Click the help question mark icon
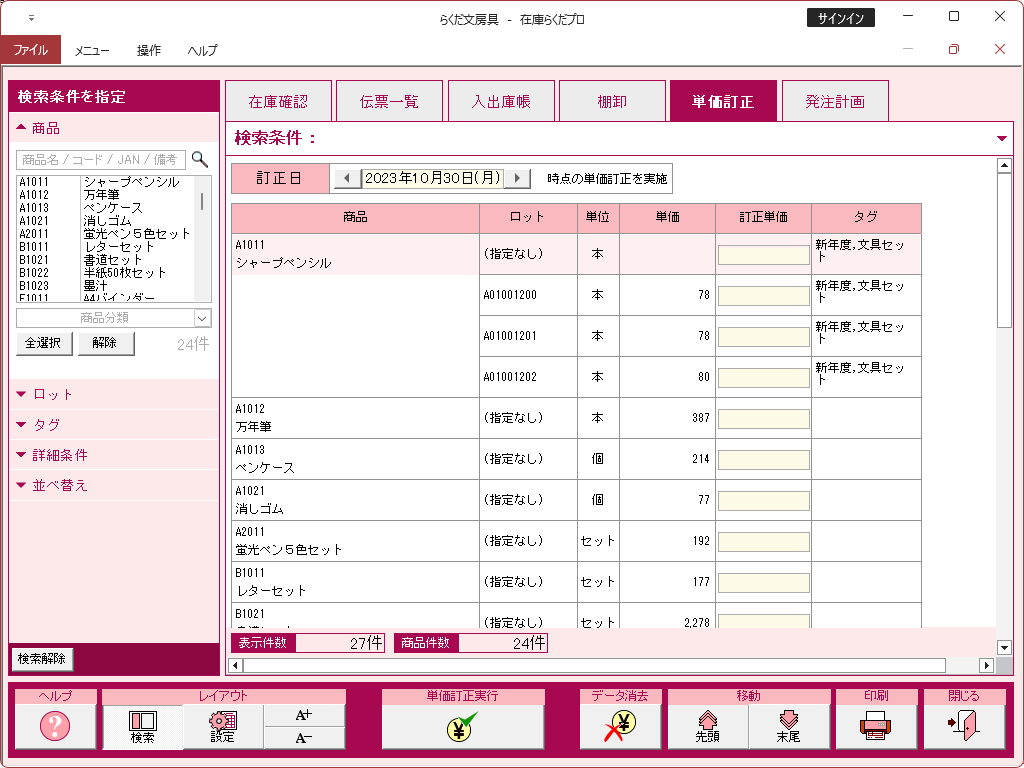The width and height of the screenshot is (1024, 768). pos(55,726)
